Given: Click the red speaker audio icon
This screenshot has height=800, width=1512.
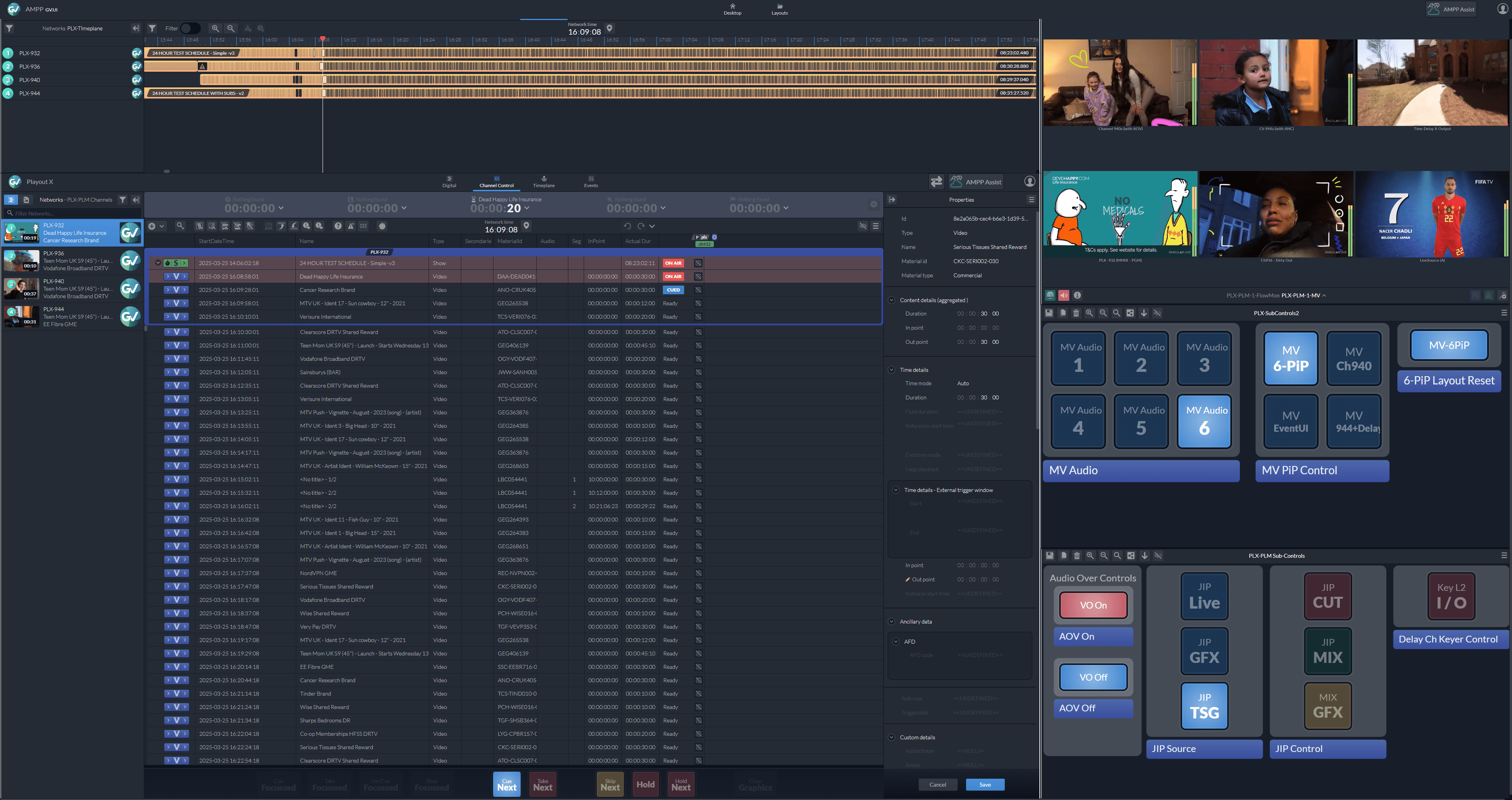Looking at the screenshot, I should click(x=1063, y=295).
